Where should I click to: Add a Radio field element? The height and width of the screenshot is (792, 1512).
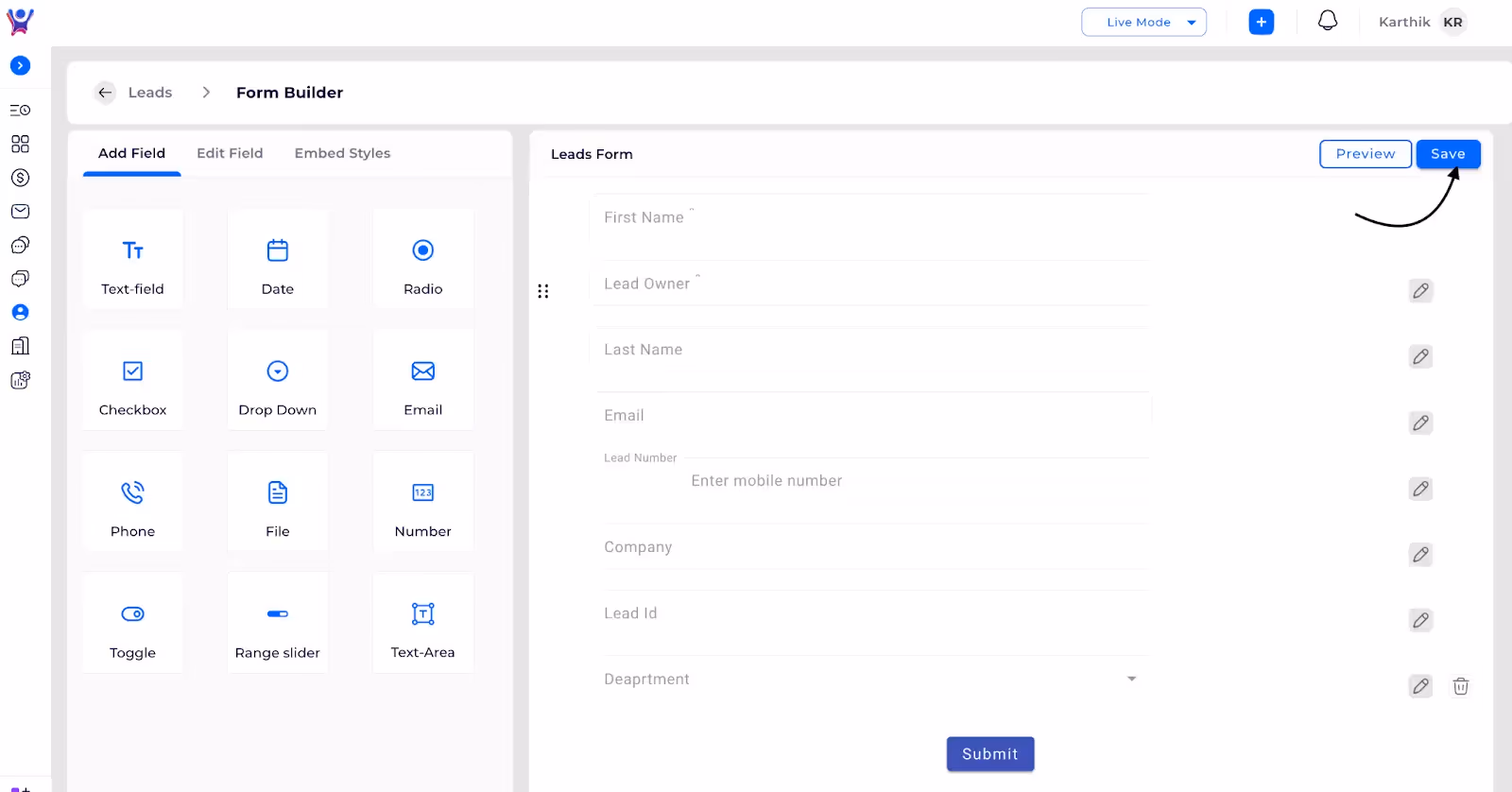click(423, 259)
